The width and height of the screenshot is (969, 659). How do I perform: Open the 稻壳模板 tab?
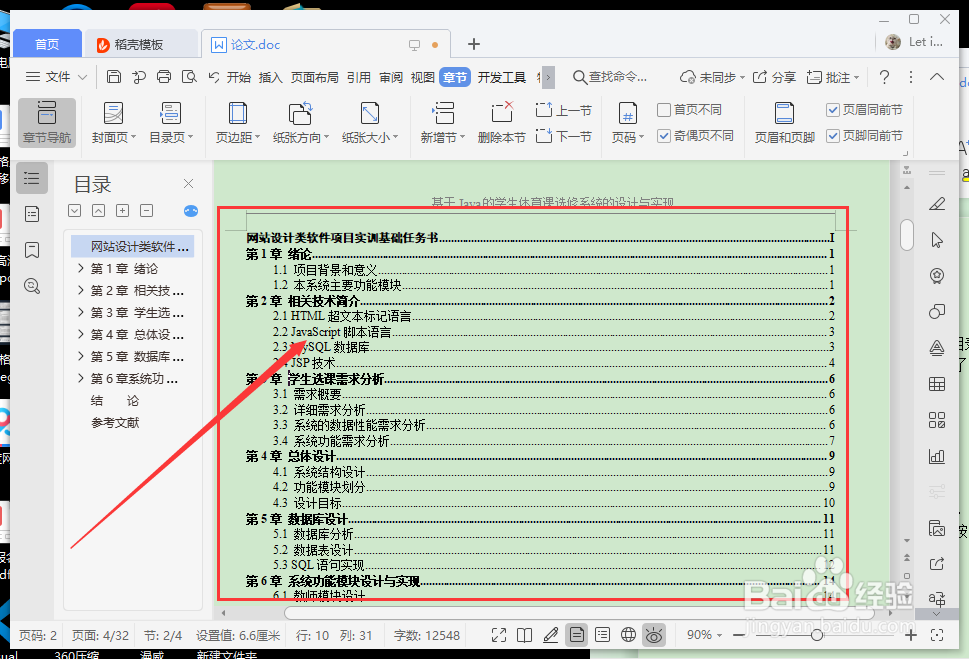[x=137, y=43]
